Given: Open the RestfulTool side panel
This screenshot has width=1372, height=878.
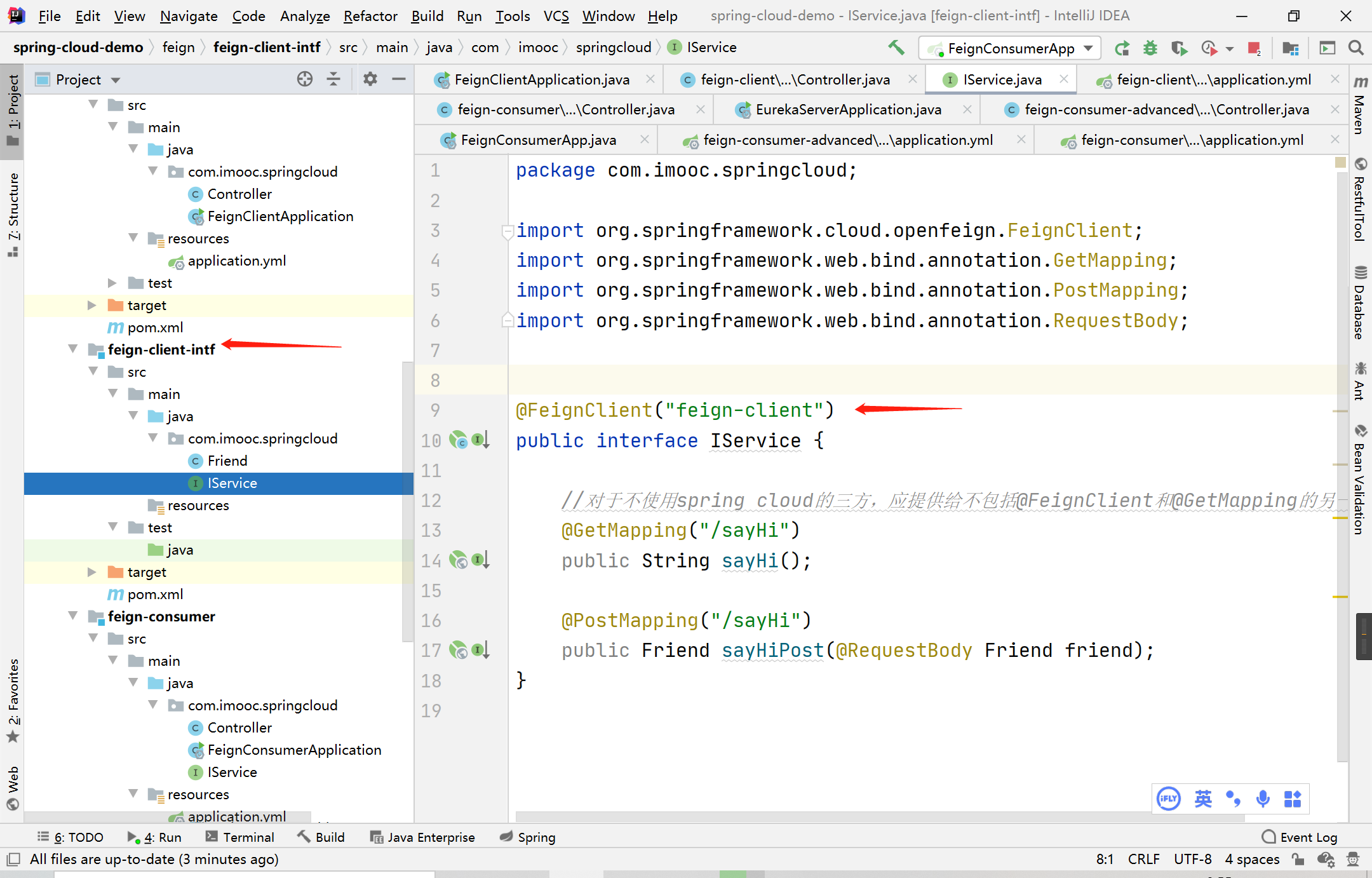Looking at the screenshot, I should tap(1360, 200).
